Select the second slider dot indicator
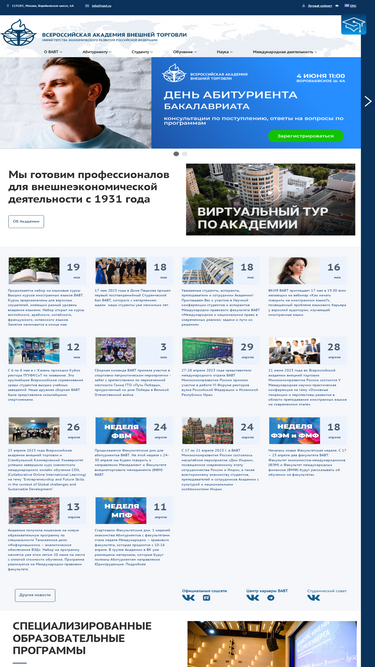The height and width of the screenshot is (667, 375). click(185, 154)
